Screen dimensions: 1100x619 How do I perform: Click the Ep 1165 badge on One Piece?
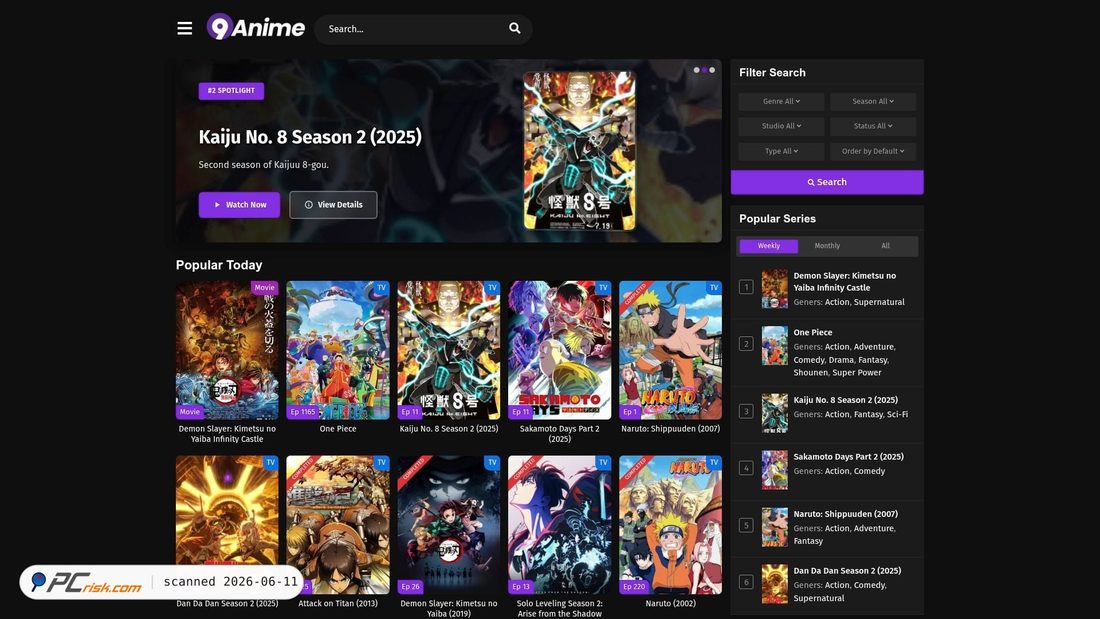click(x=303, y=412)
